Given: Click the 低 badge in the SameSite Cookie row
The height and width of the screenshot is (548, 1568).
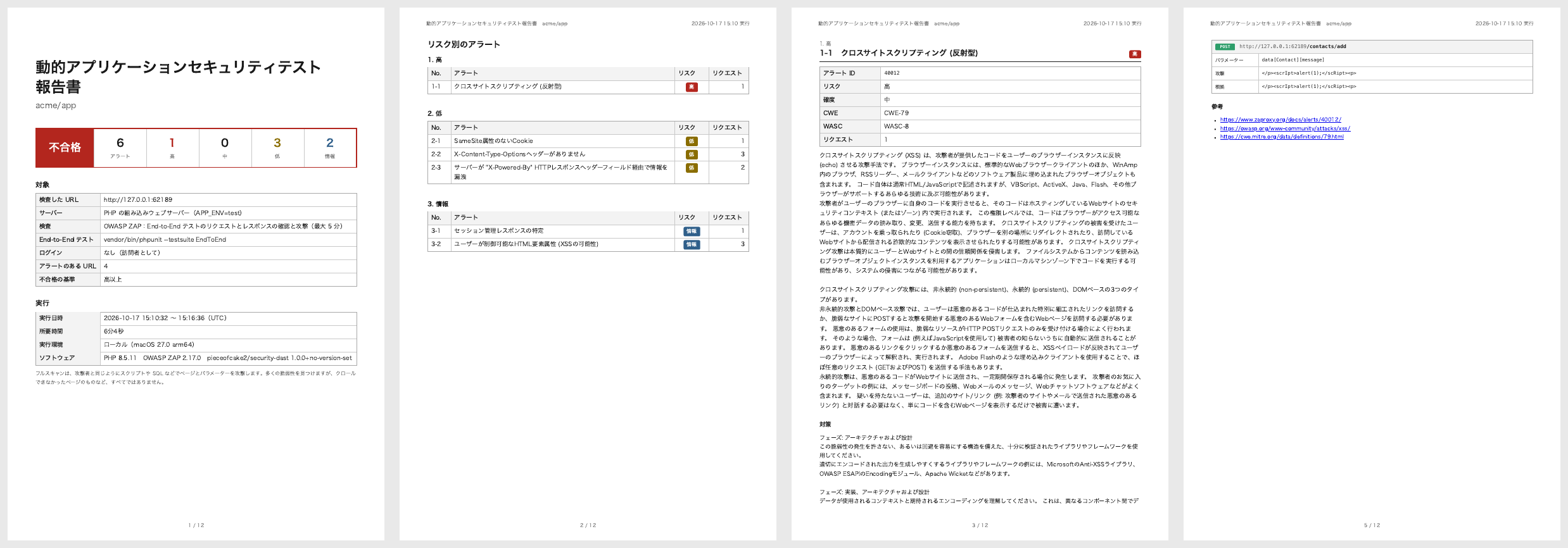Looking at the screenshot, I should pos(692,141).
